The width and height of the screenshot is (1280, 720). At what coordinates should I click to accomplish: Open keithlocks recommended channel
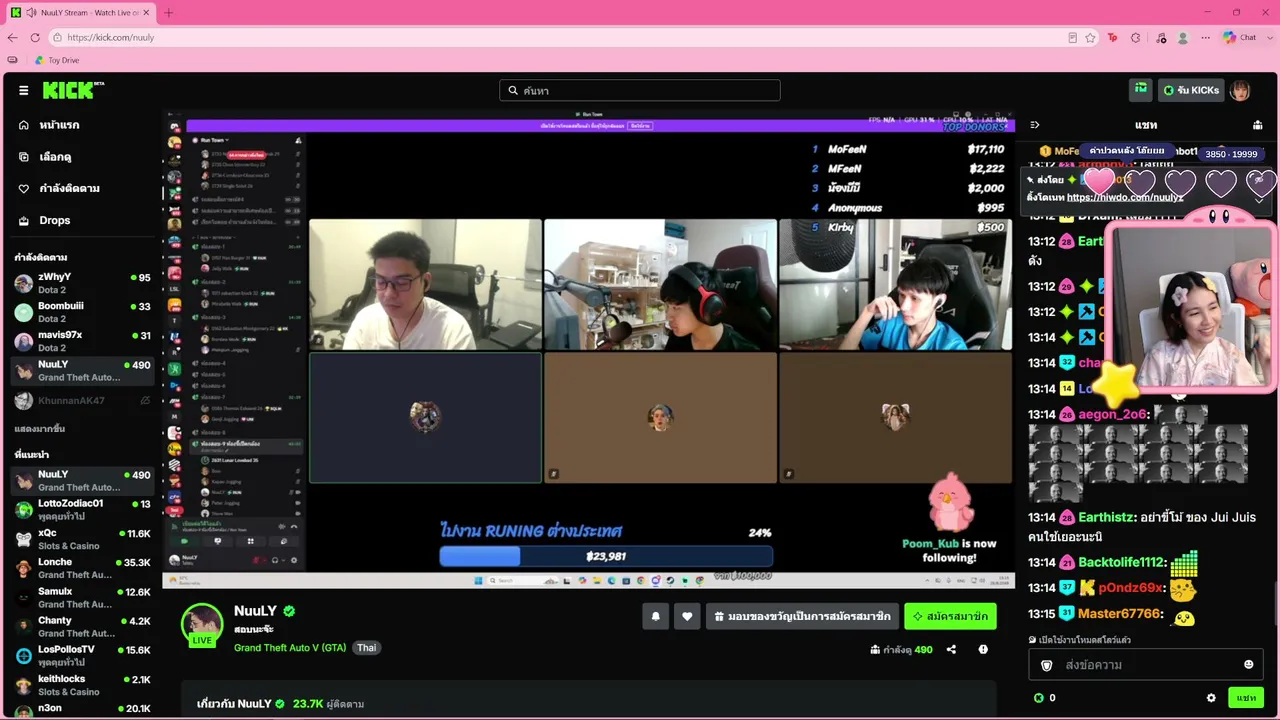coord(84,685)
